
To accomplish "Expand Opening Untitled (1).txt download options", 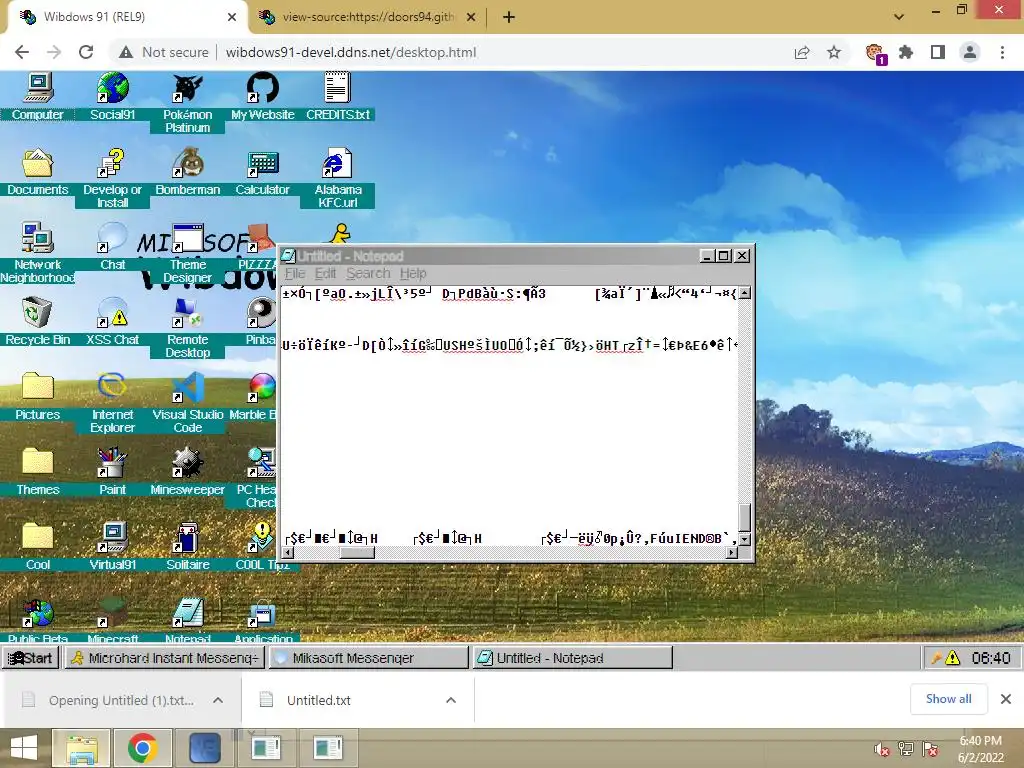I will pyautogui.click(x=218, y=700).
